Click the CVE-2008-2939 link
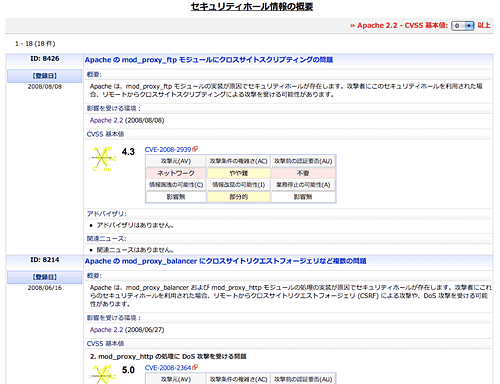This screenshot has width=500, height=384. pyautogui.click(x=168, y=150)
